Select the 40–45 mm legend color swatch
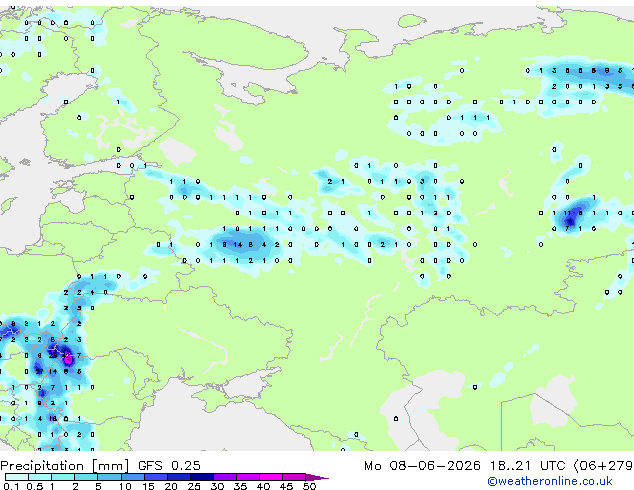 [x=271, y=477]
